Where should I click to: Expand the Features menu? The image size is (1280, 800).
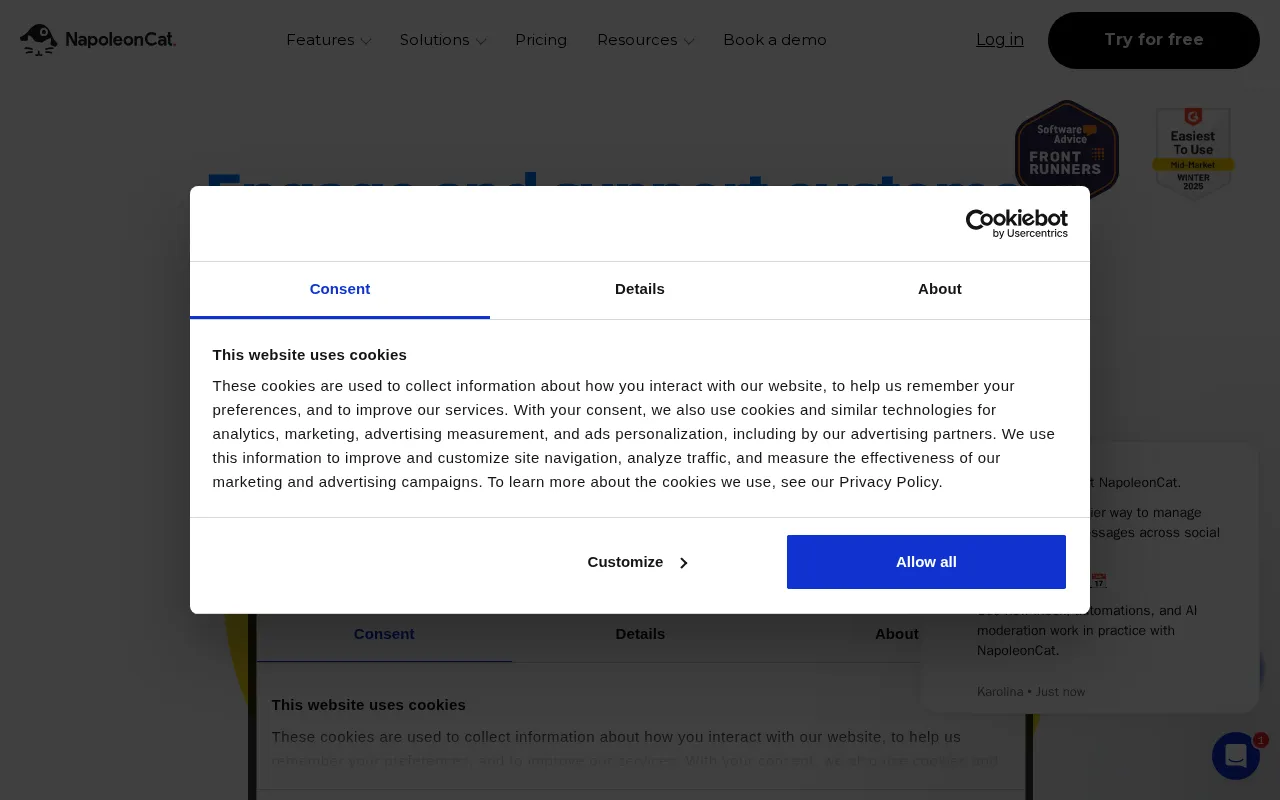(328, 40)
